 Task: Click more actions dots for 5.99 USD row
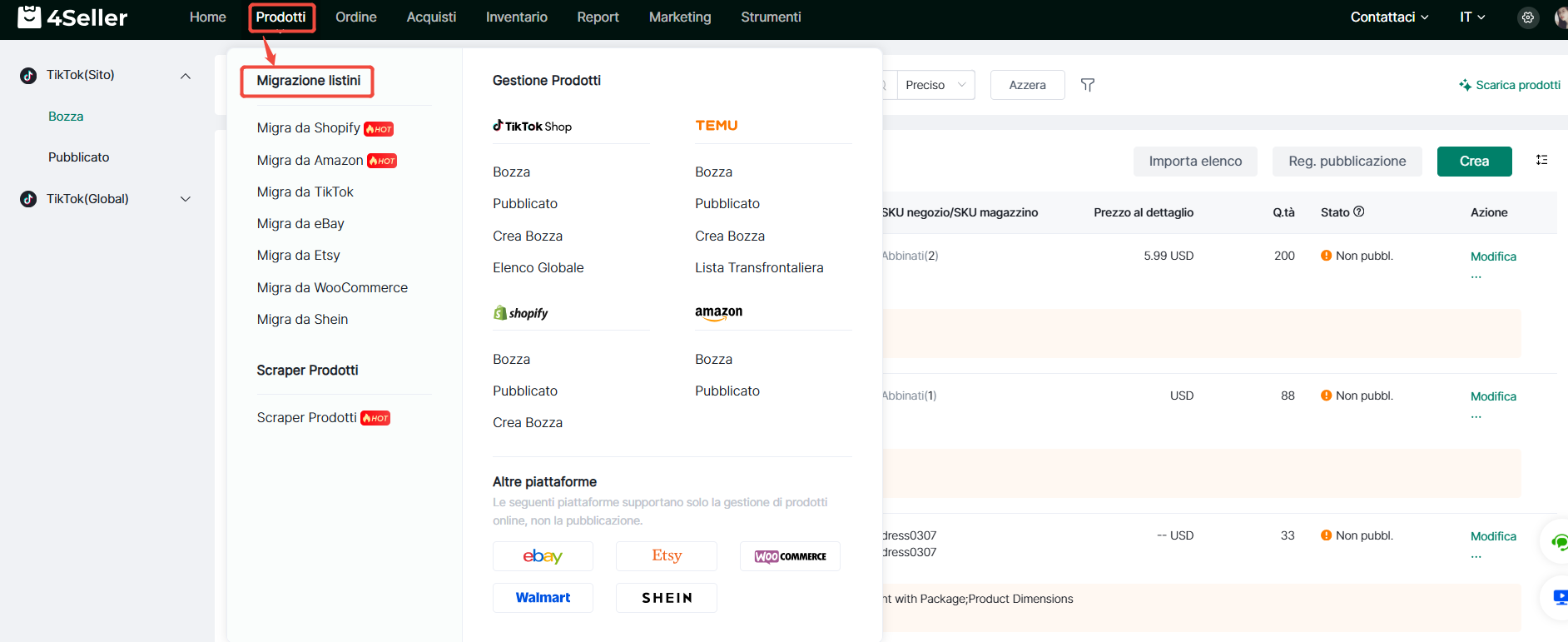[1476, 277]
